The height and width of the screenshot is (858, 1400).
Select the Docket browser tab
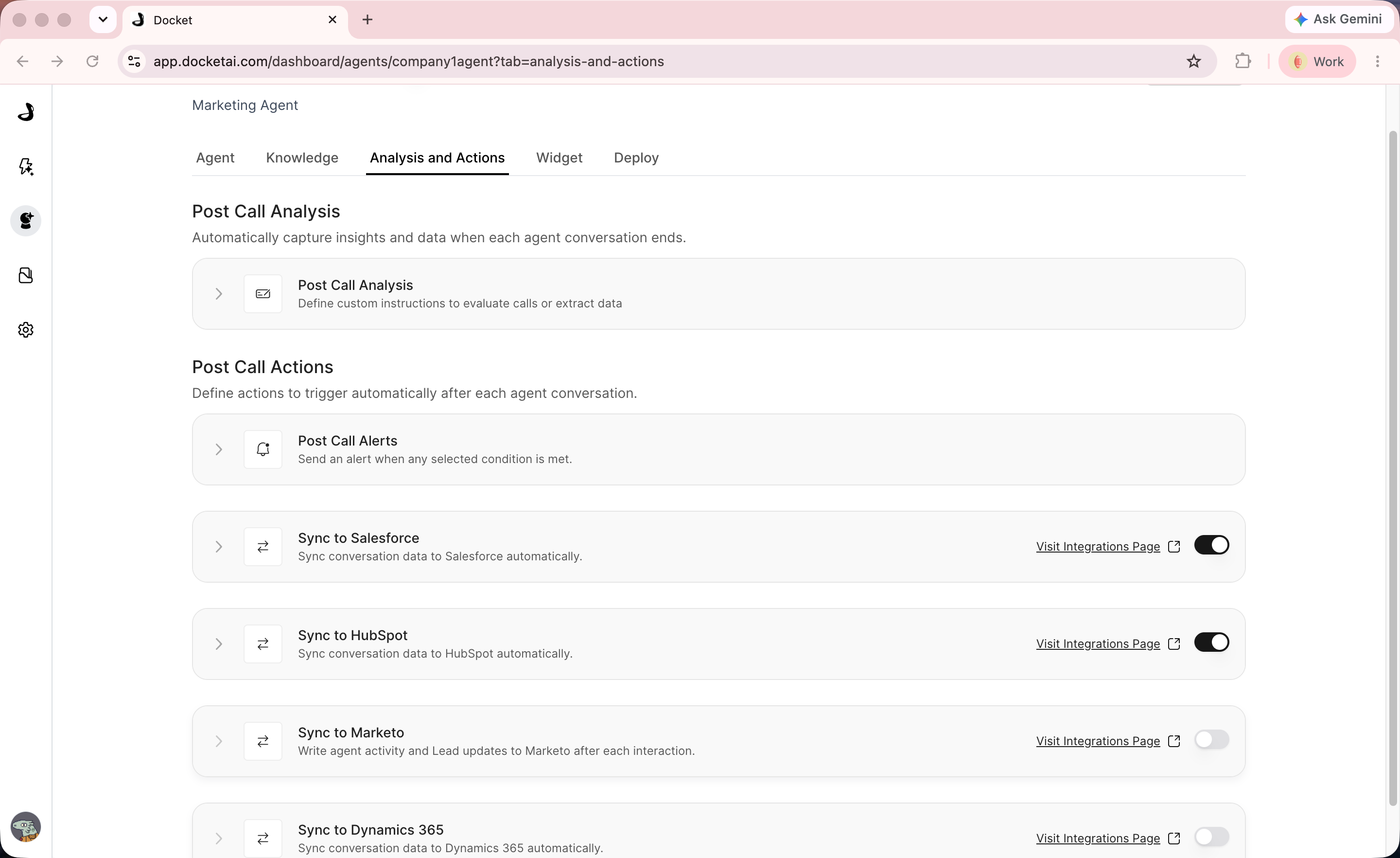pos(236,20)
